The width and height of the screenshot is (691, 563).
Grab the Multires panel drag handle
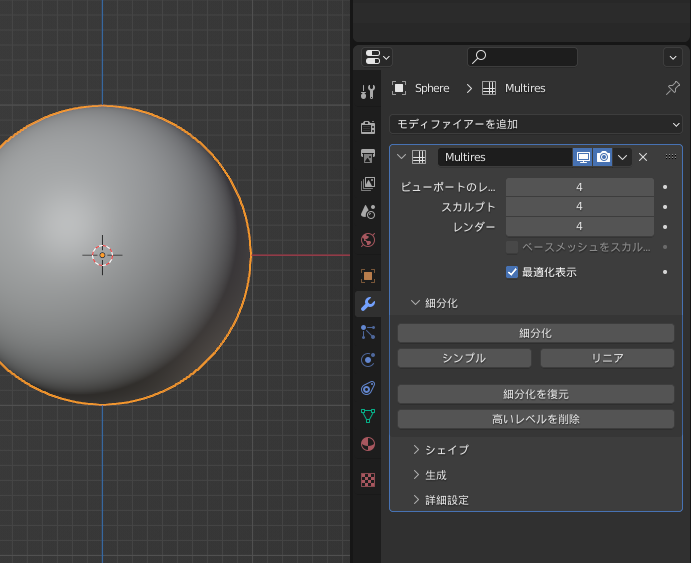click(x=671, y=157)
